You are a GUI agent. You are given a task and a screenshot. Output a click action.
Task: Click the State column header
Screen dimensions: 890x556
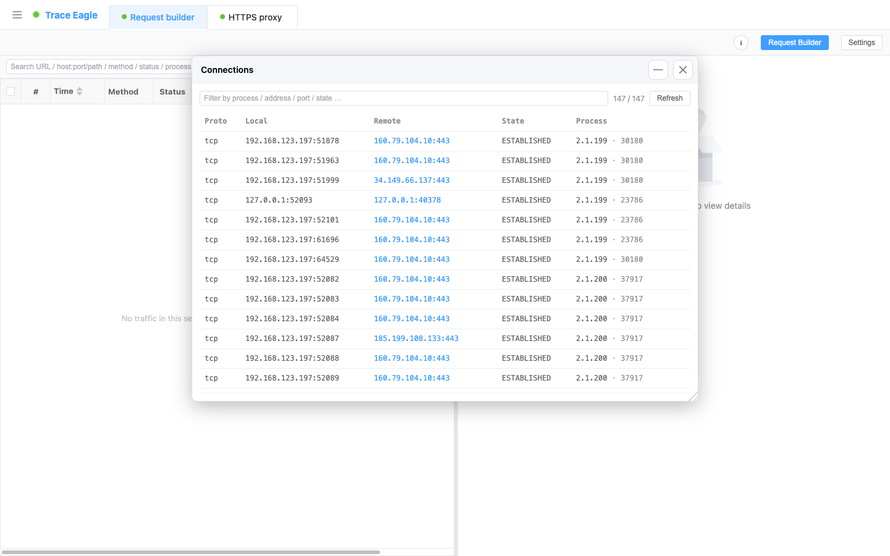pyautogui.click(x=513, y=121)
